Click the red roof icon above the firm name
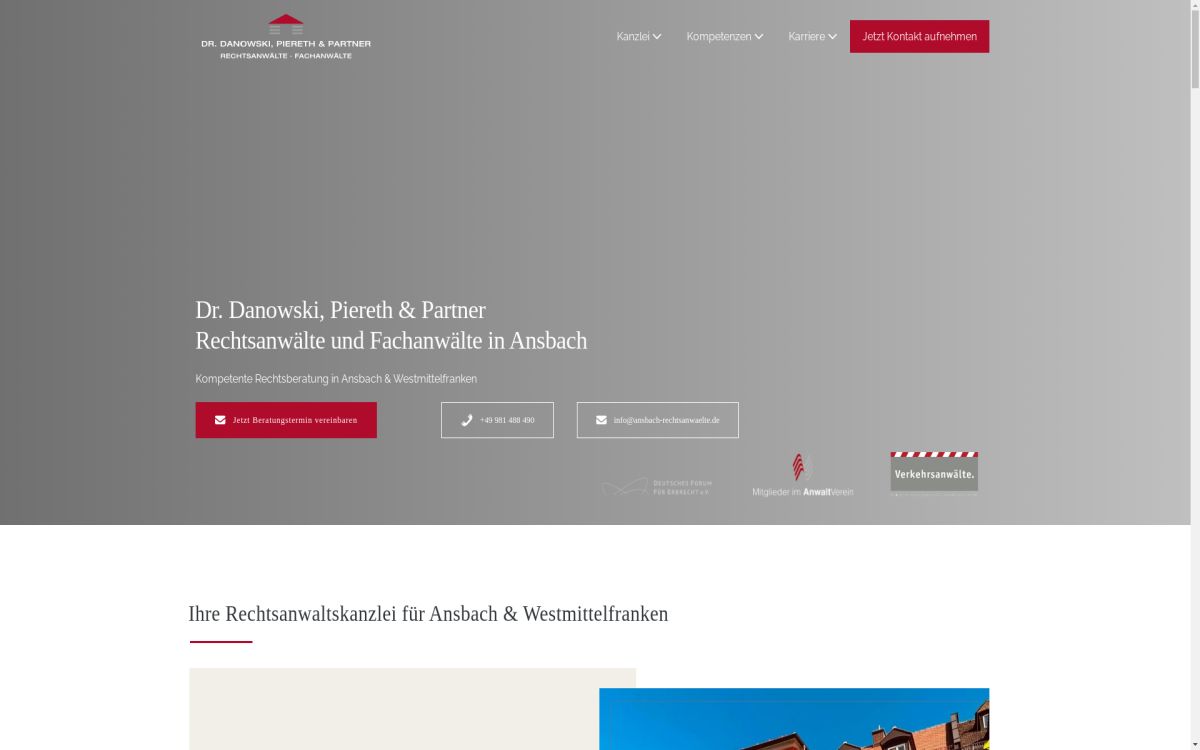 [286, 18]
